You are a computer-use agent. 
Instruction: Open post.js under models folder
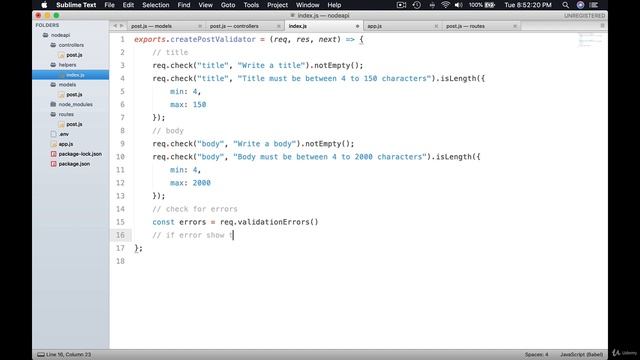(74, 94)
